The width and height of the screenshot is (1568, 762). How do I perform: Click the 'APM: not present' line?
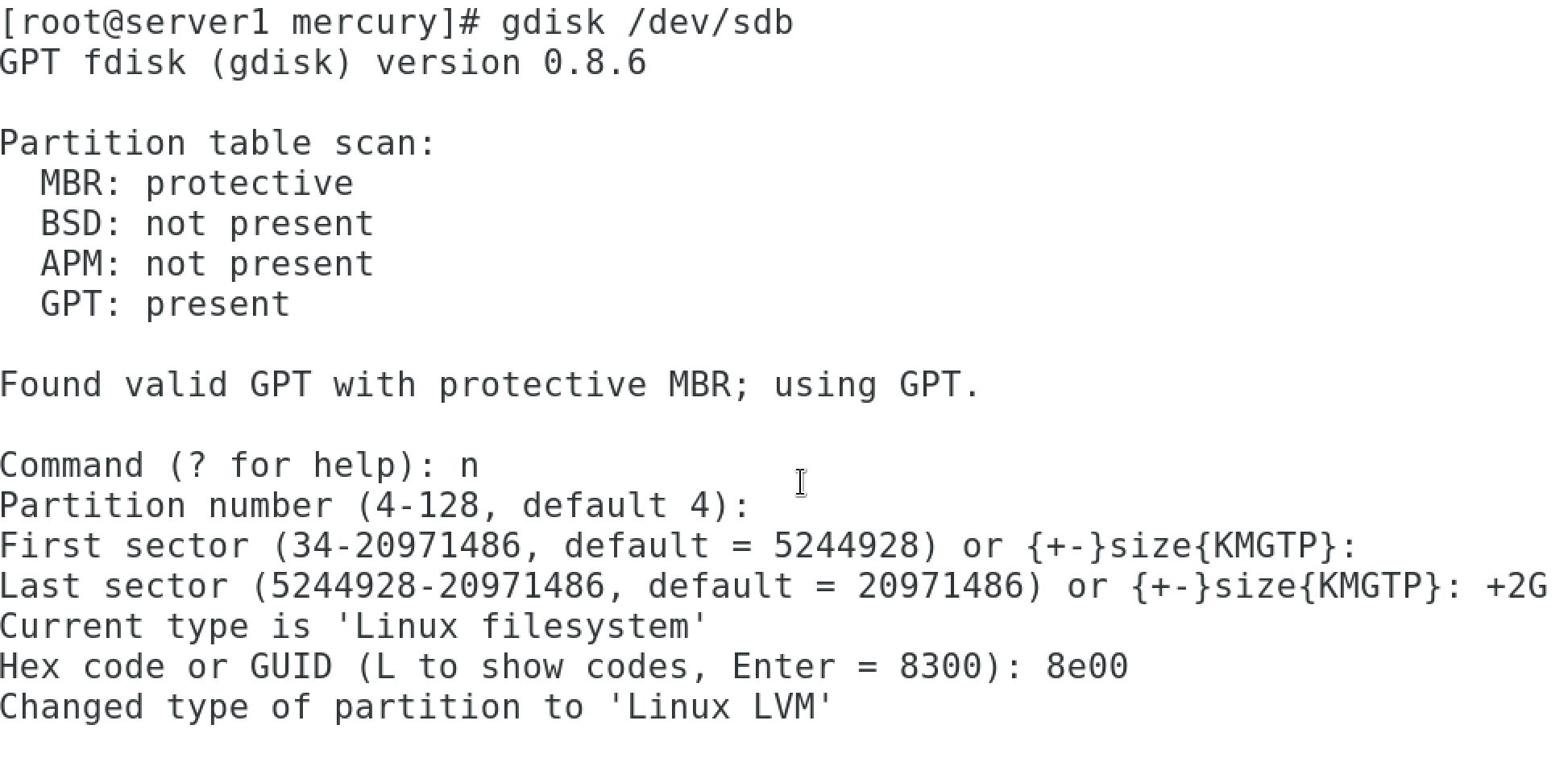pos(208,264)
